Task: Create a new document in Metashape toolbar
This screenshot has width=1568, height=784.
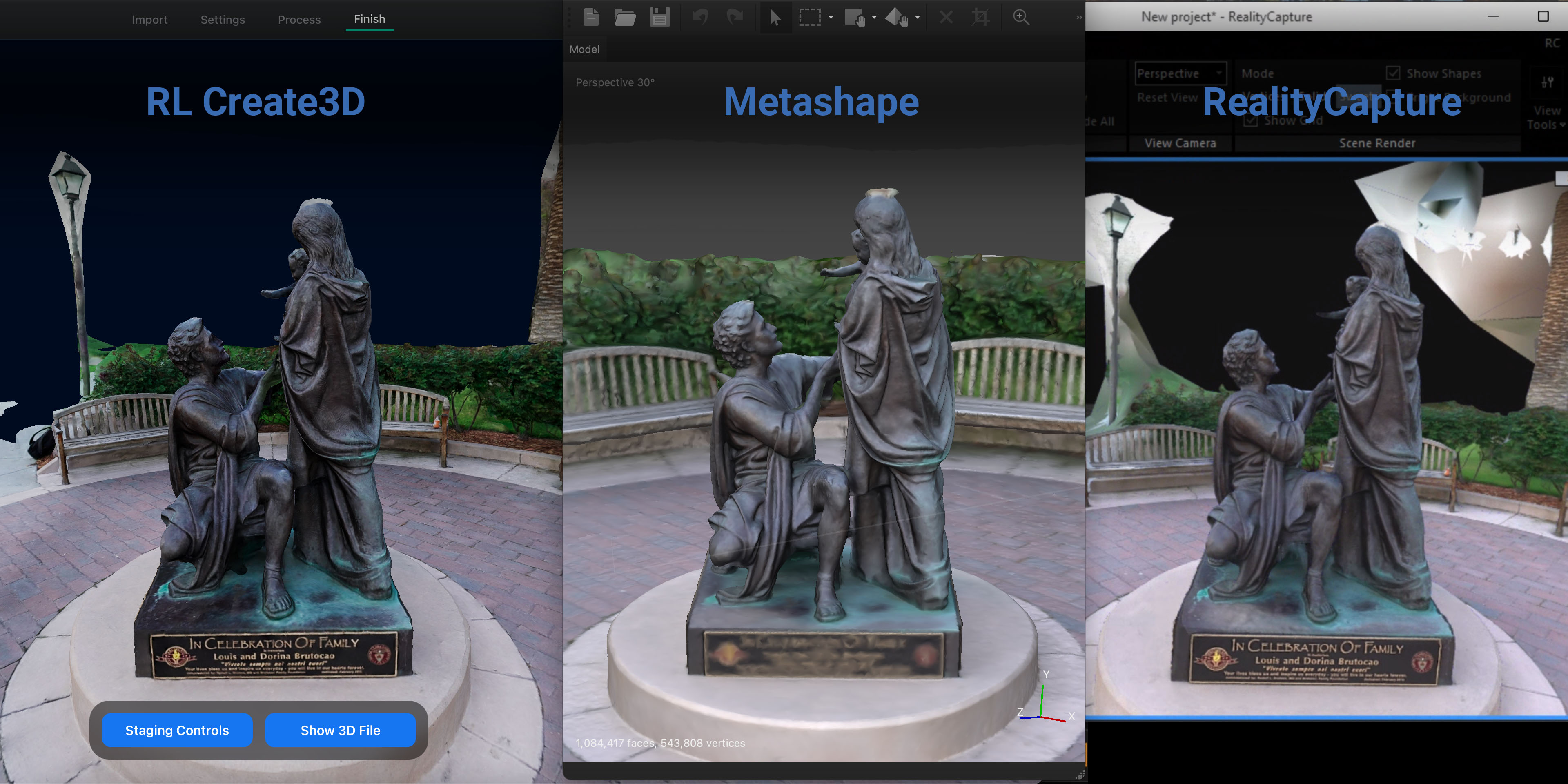Action: coord(591,17)
